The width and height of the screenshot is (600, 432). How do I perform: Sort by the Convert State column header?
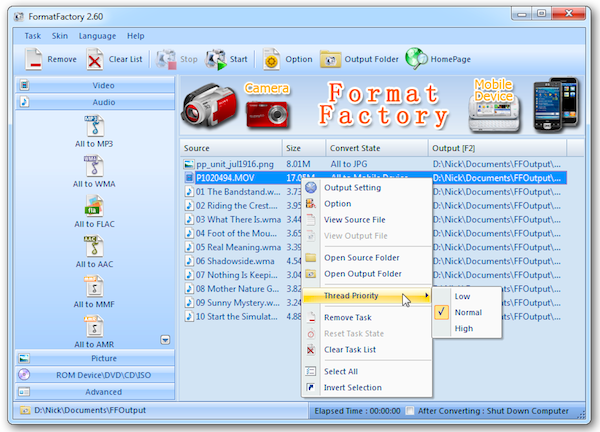[x=377, y=148]
